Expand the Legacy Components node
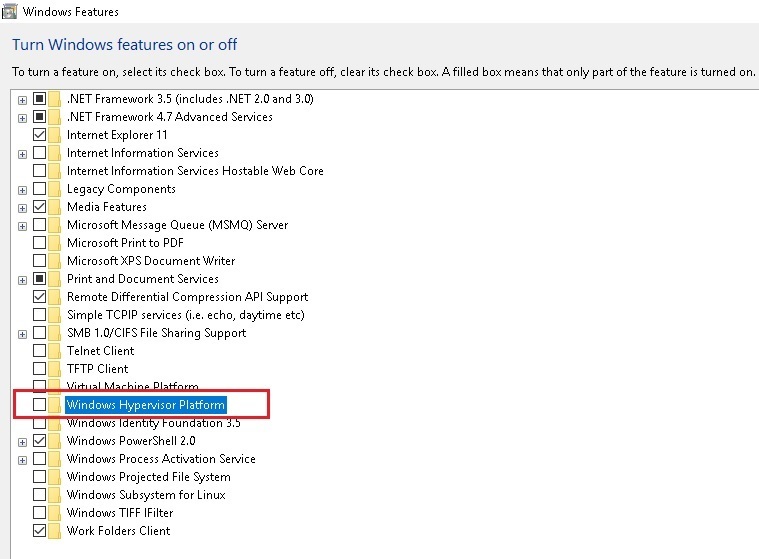 pyautogui.click(x=22, y=190)
